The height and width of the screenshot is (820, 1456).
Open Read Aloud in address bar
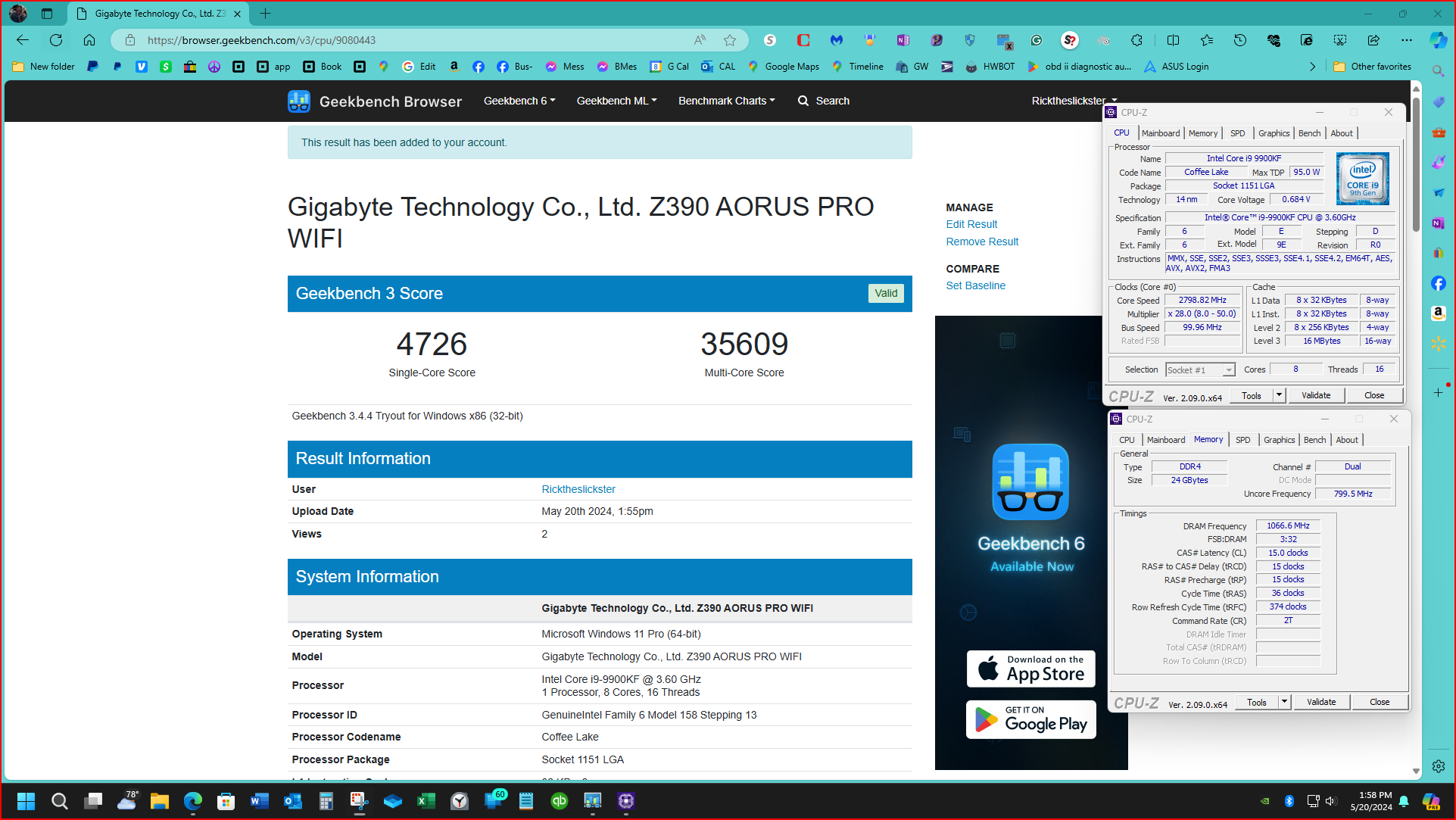click(700, 40)
